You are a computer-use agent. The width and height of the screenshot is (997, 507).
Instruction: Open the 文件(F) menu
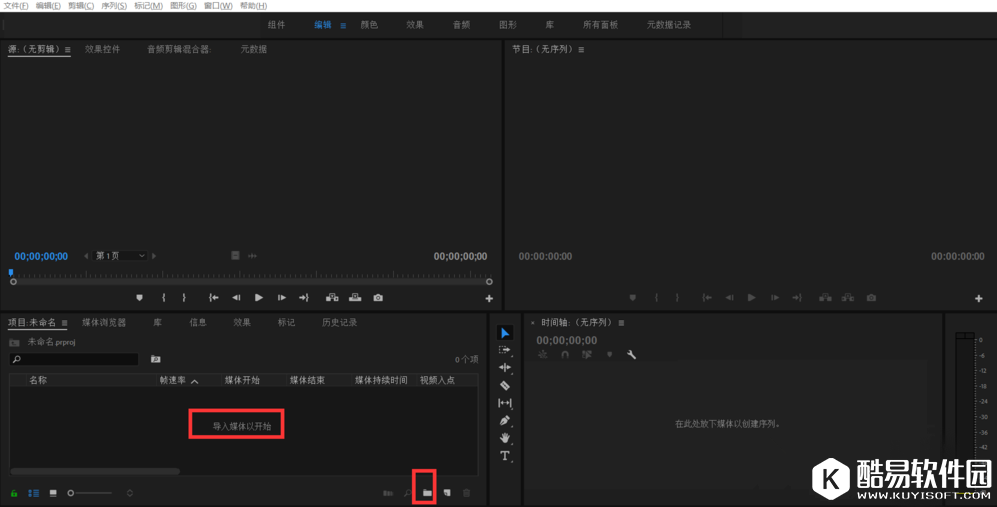click(x=16, y=6)
